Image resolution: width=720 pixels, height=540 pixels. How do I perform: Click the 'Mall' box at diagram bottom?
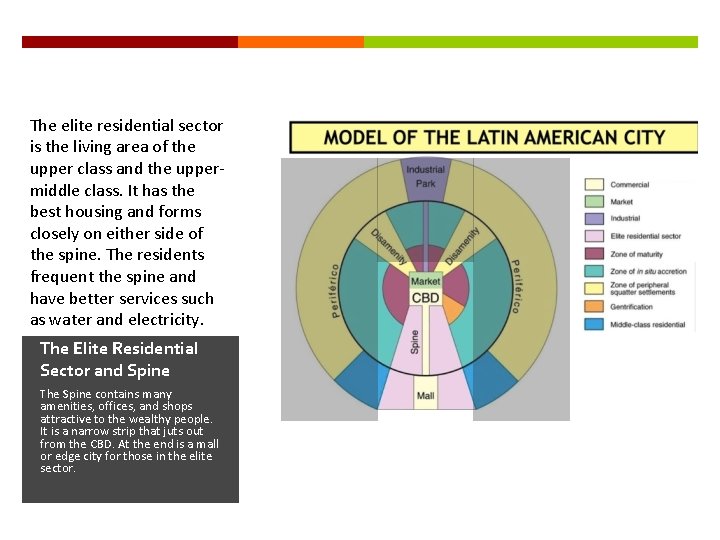pyautogui.click(x=425, y=395)
